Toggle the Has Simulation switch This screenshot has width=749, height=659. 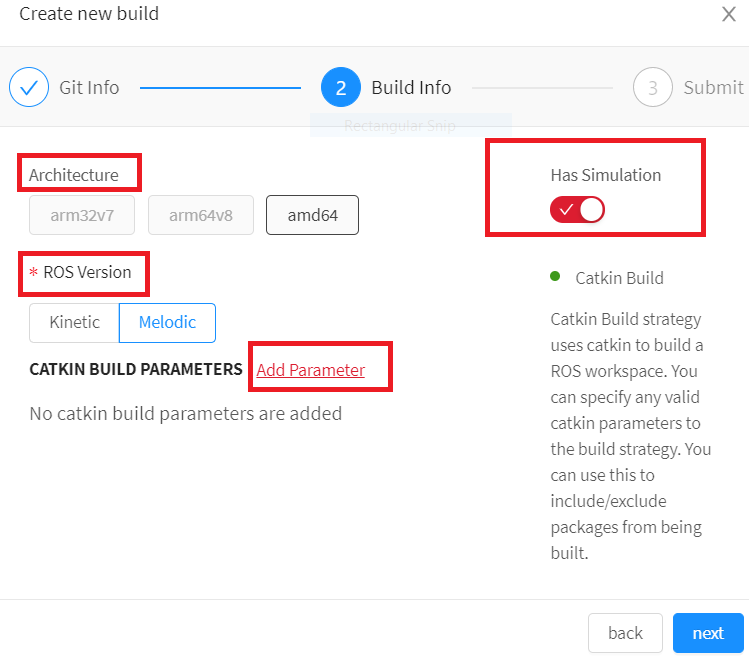[577, 210]
